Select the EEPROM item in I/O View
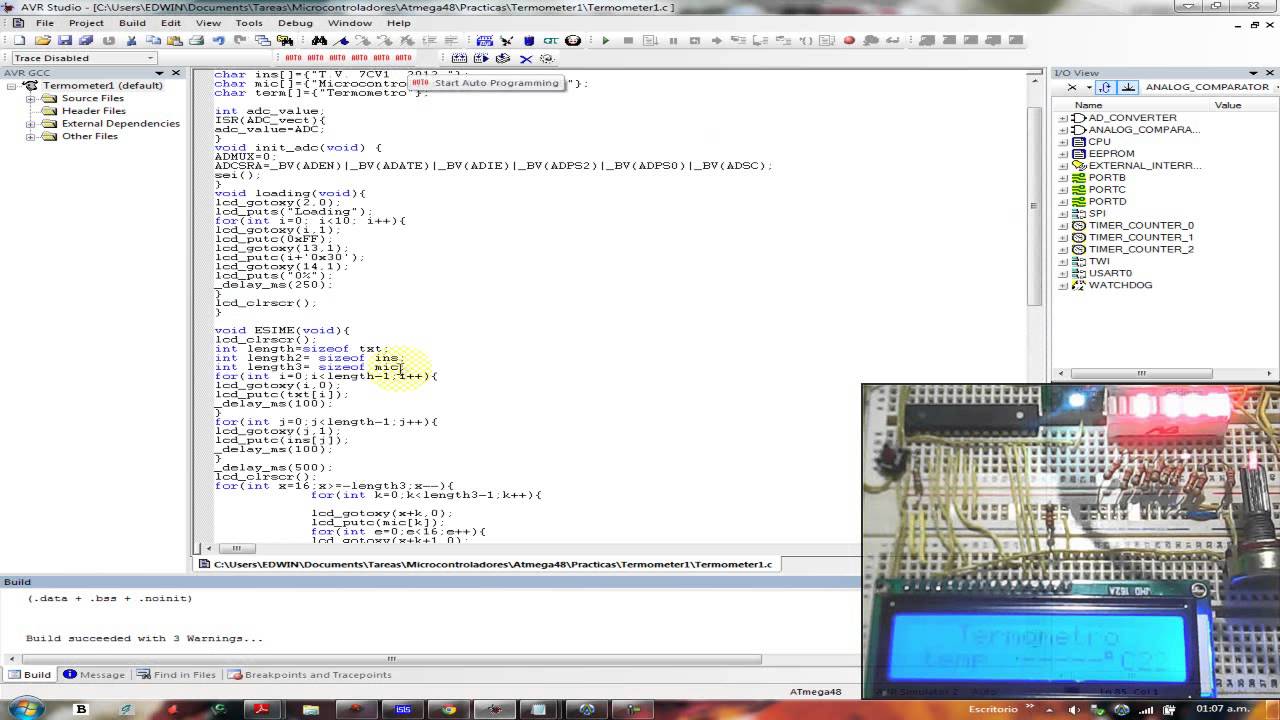The height and width of the screenshot is (720, 1280). 1111,154
